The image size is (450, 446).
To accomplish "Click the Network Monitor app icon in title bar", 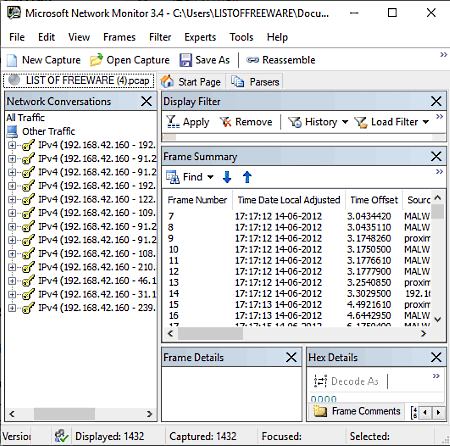I will [14, 13].
